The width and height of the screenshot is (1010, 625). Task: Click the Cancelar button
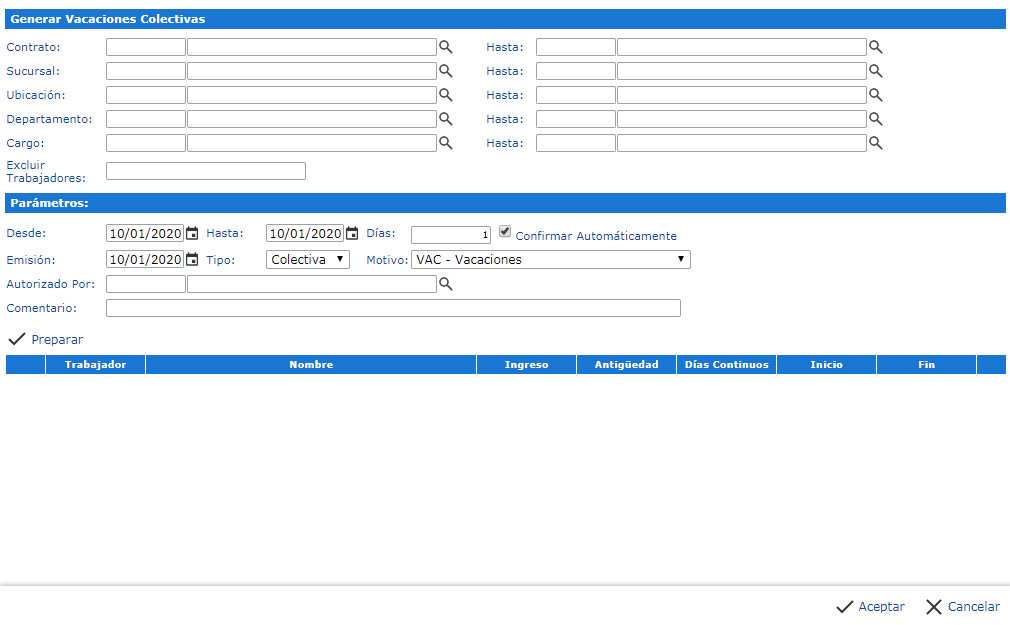(x=963, y=606)
